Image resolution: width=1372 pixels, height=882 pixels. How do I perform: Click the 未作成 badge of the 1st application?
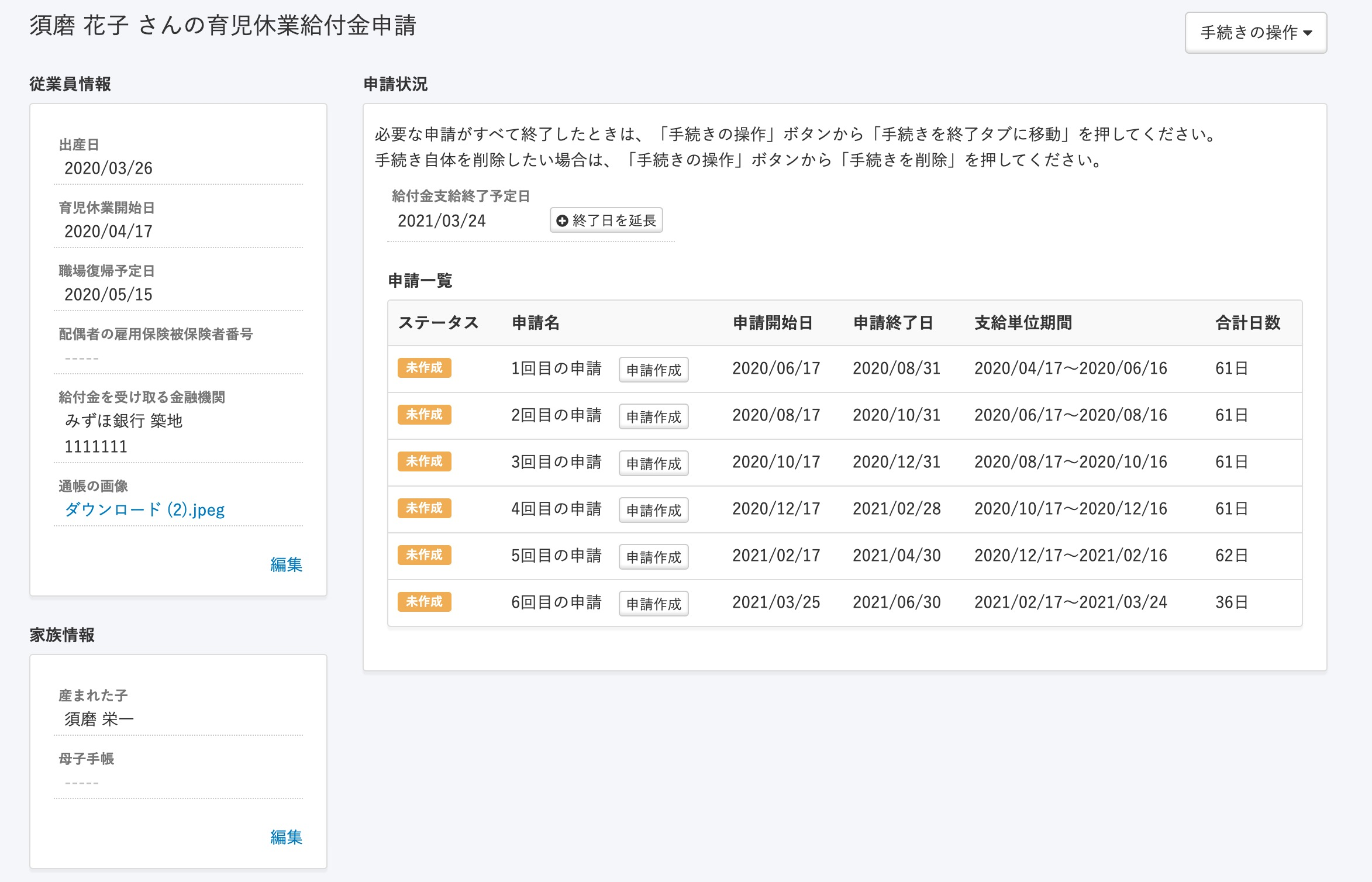[424, 368]
